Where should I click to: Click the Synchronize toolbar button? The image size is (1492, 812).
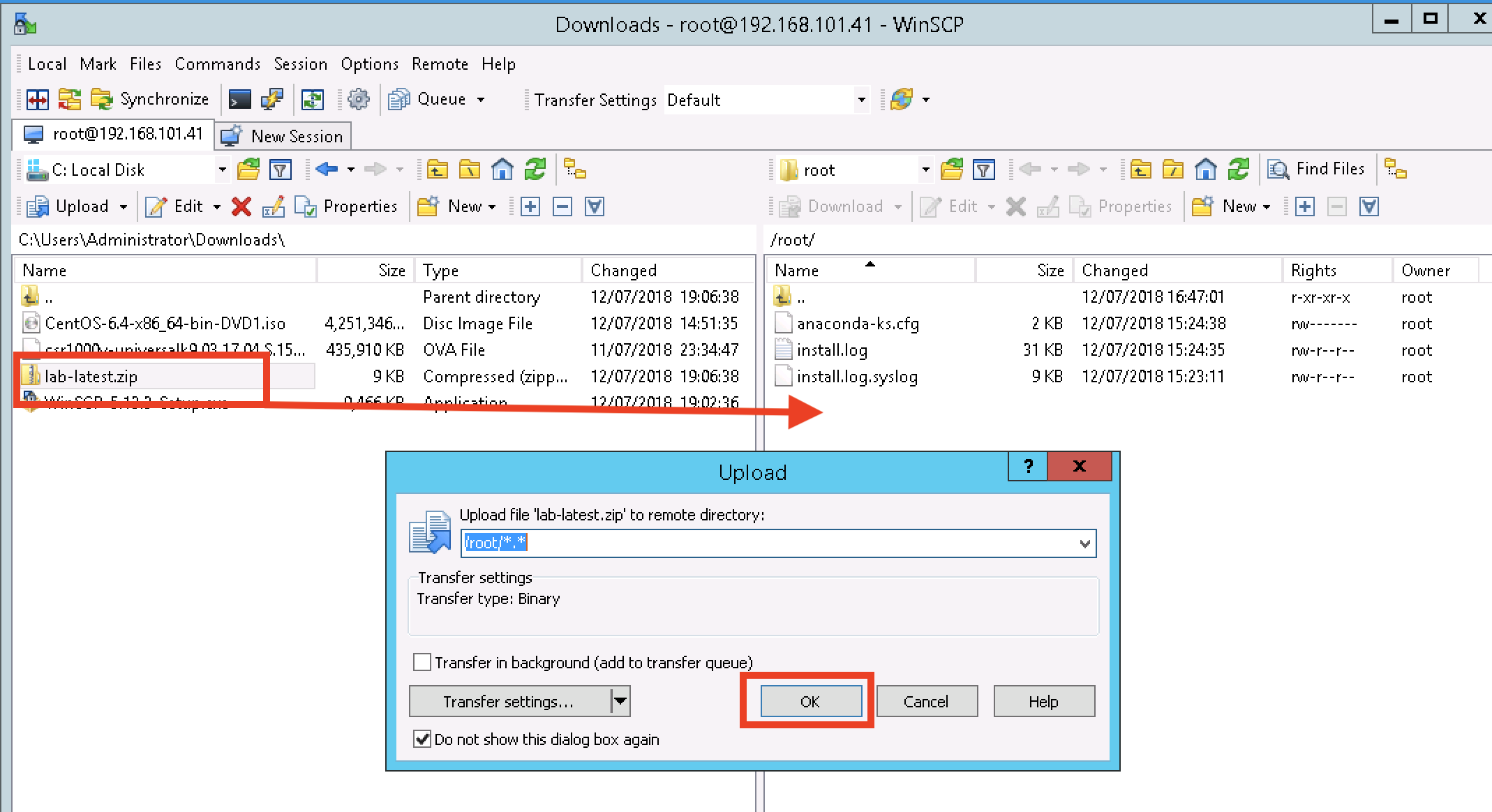[x=150, y=100]
